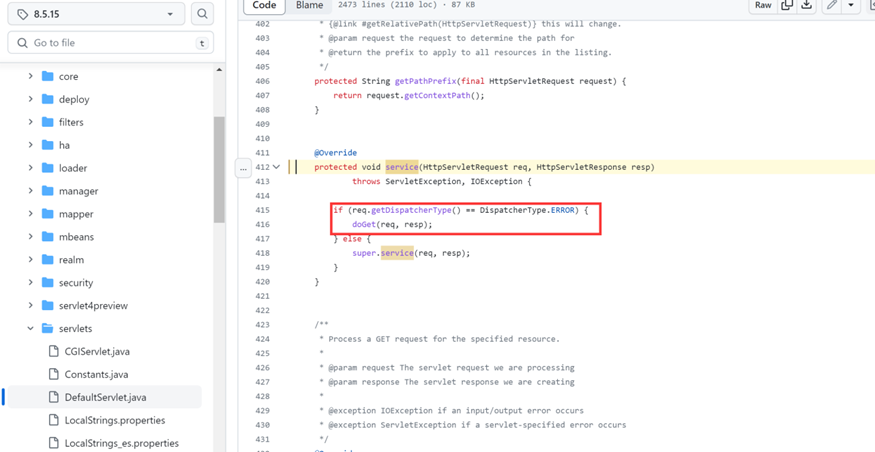This screenshot has width=875, height=452.
Task: Expand the security folder chevron
Action: (31, 283)
